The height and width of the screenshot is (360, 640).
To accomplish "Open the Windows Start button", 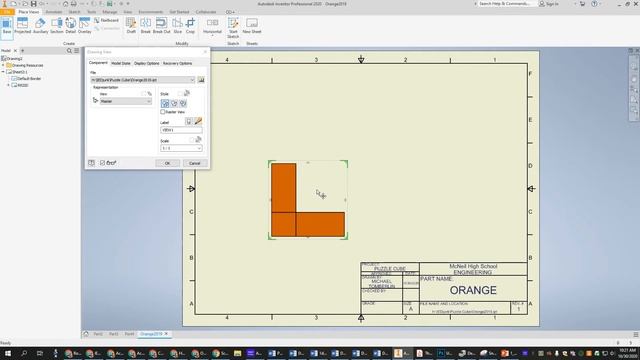I will [8, 353].
